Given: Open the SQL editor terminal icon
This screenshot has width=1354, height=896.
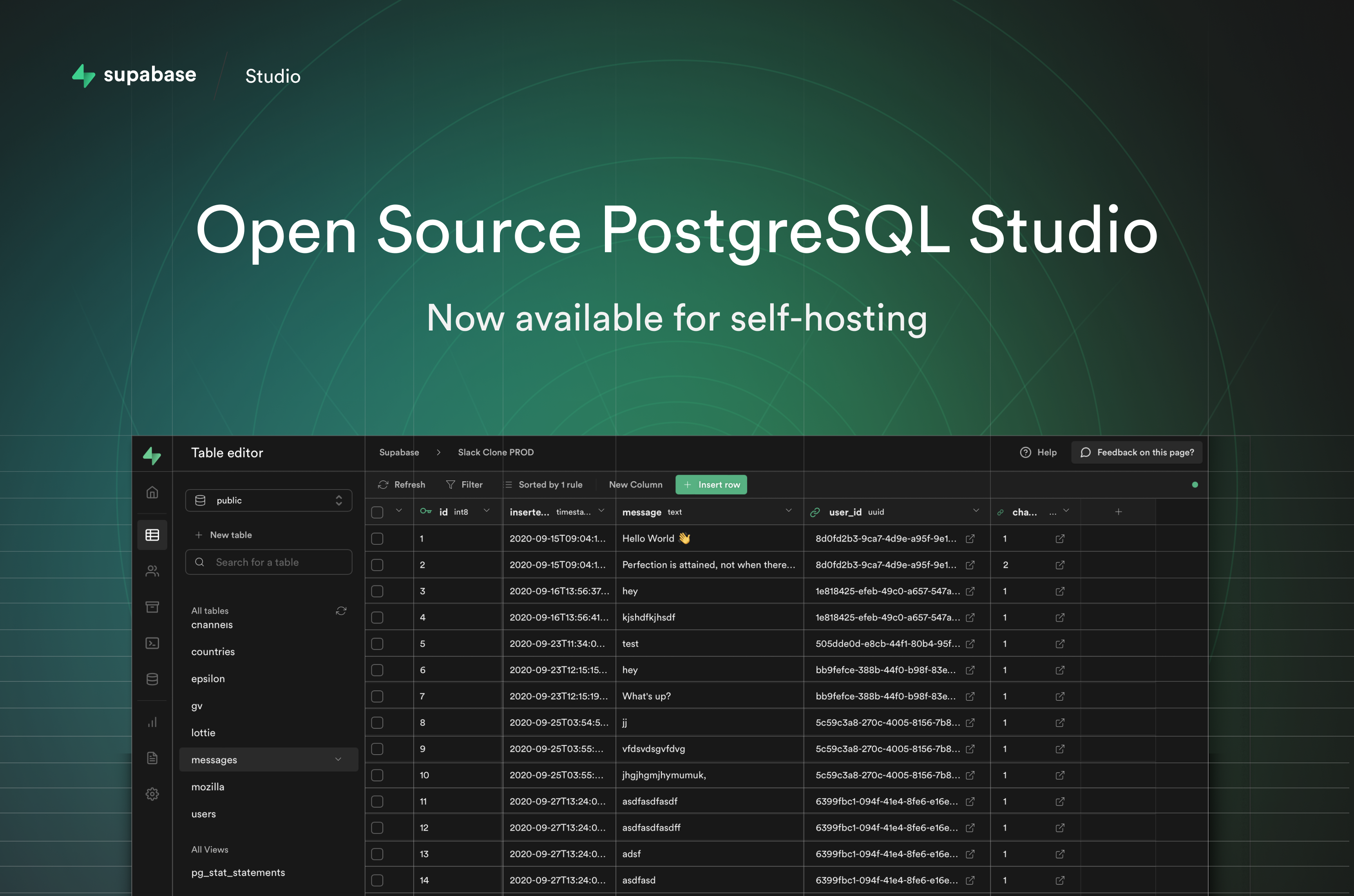Looking at the screenshot, I should [152, 643].
